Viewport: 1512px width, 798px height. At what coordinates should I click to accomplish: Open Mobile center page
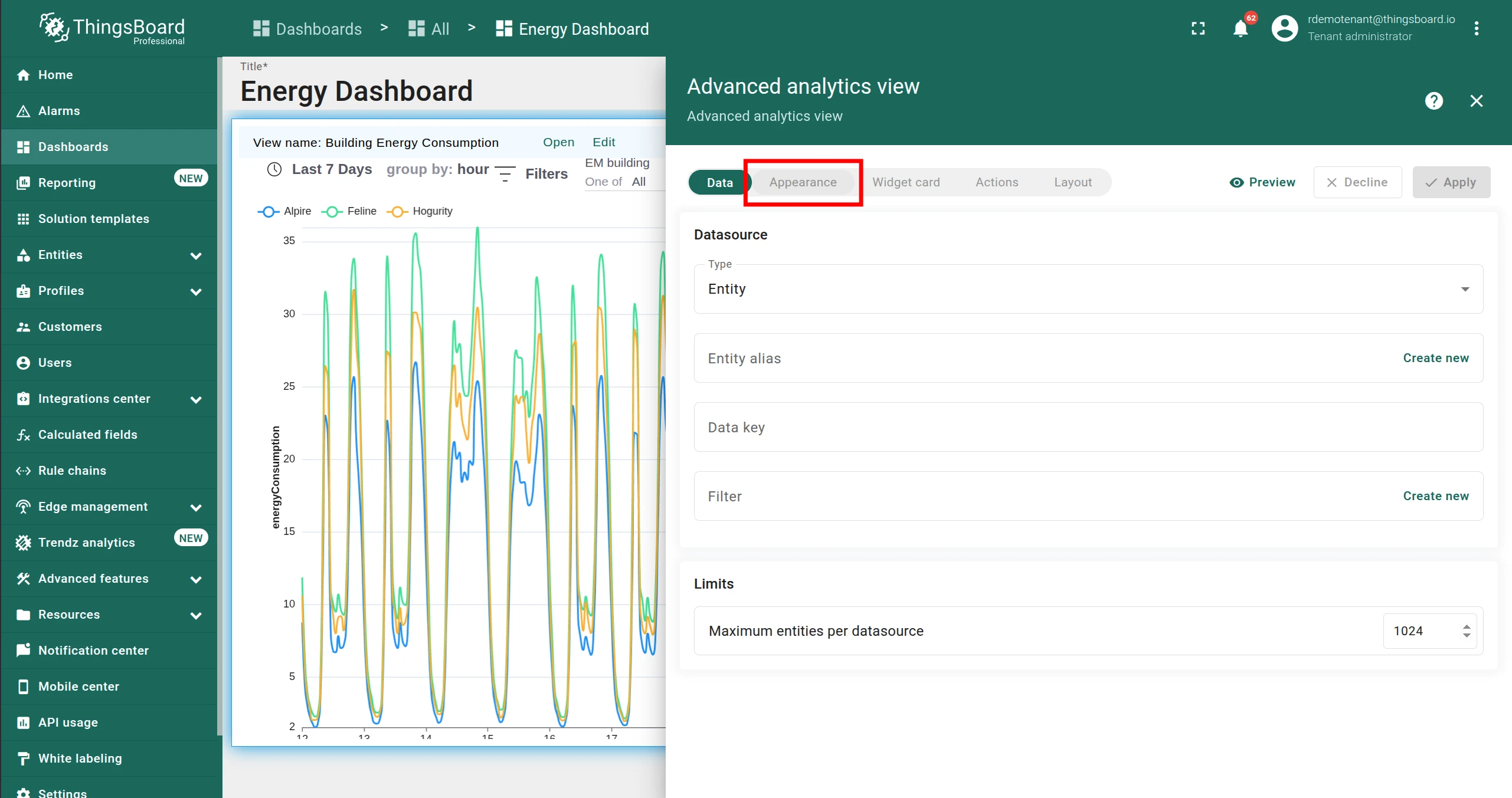(109, 687)
